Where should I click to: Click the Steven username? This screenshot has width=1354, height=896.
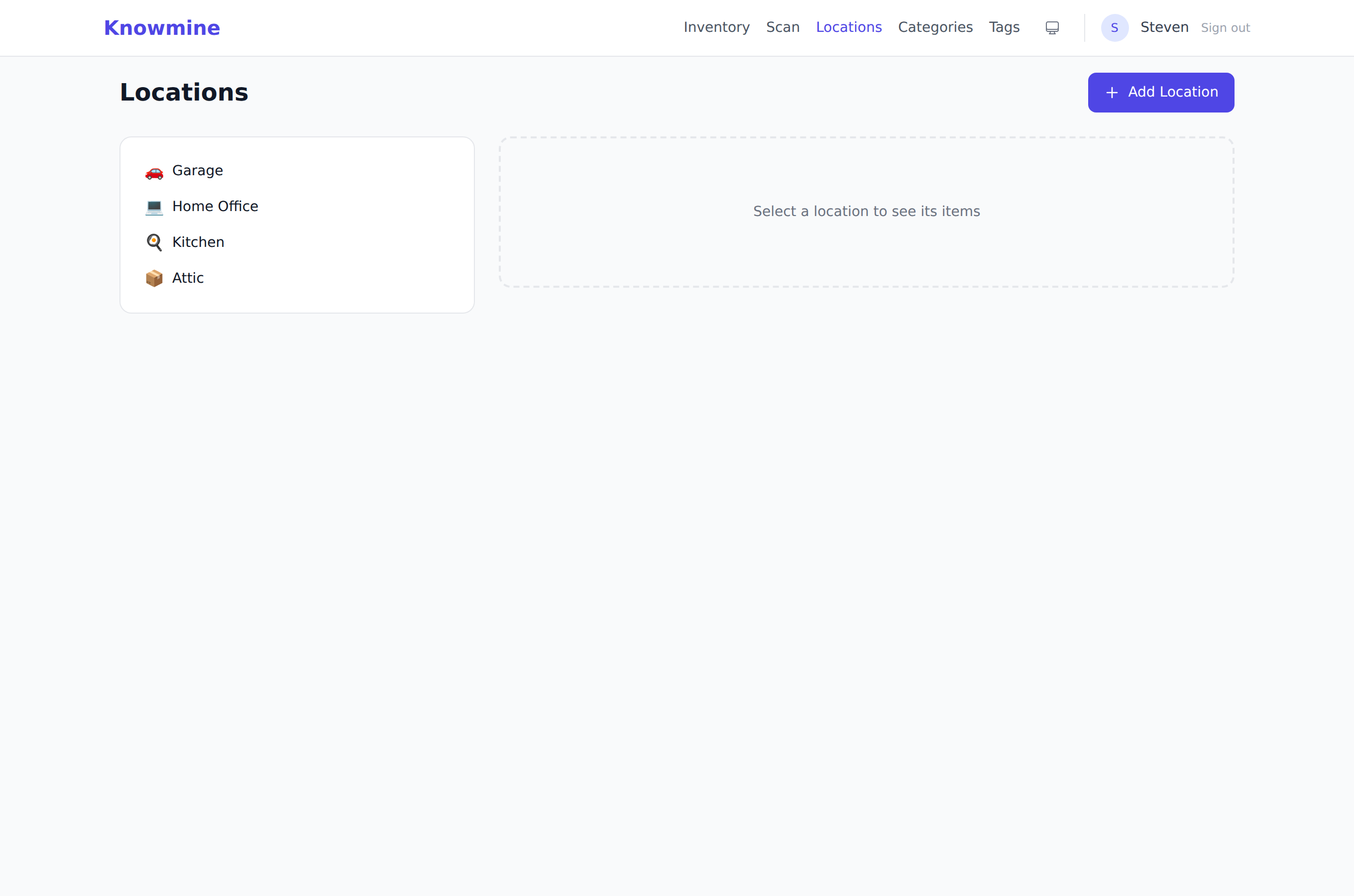pyautogui.click(x=1164, y=27)
